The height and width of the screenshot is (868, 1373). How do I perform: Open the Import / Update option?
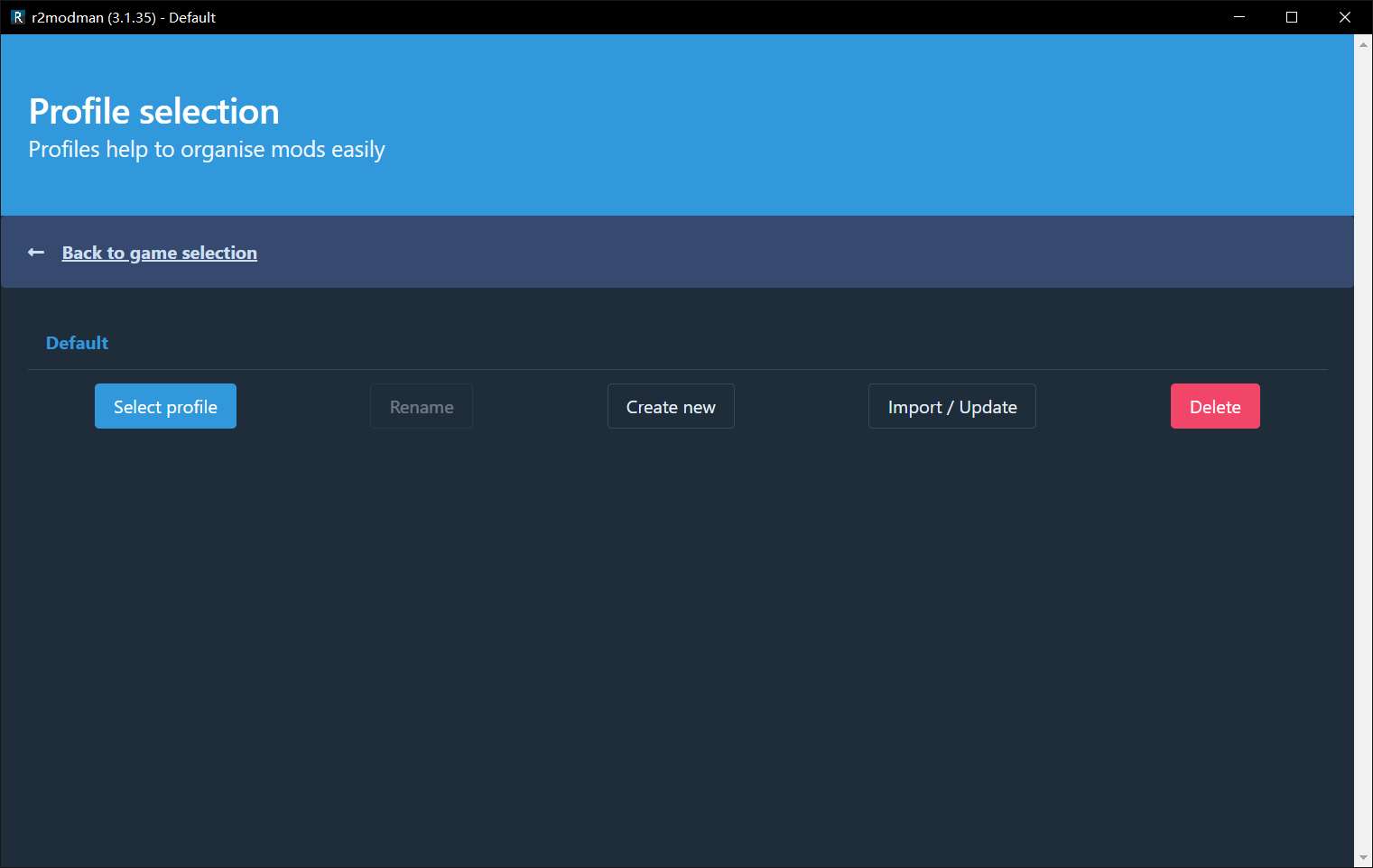point(951,407)
